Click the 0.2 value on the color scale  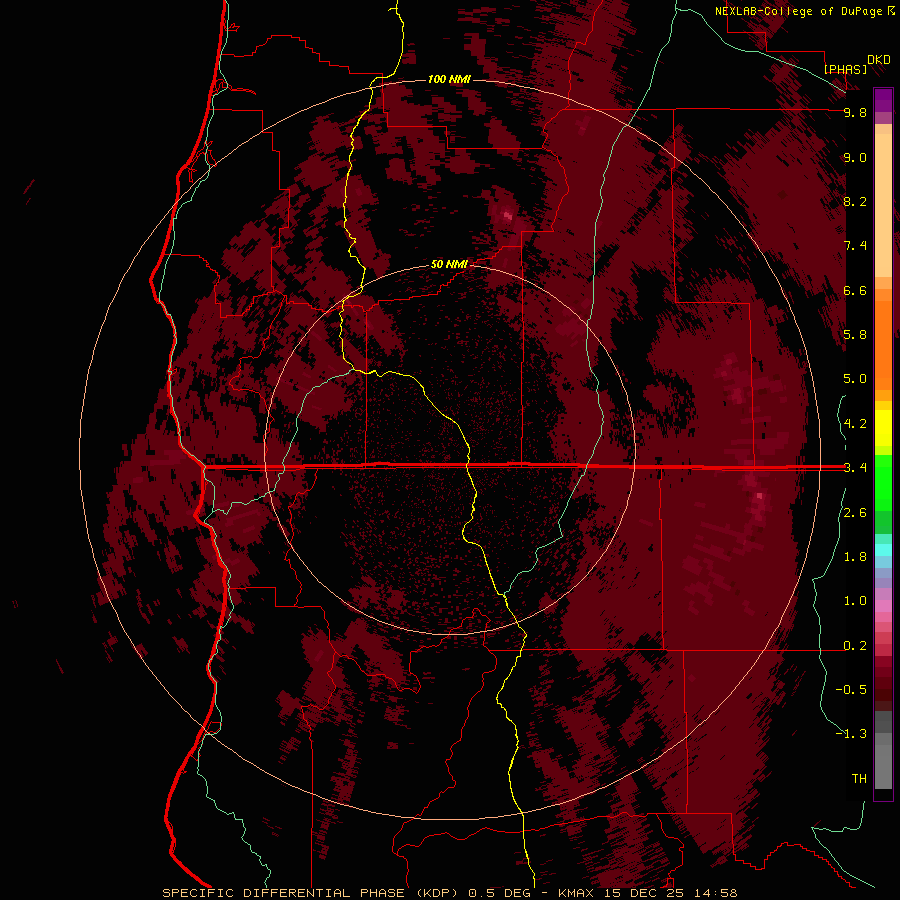[855, 646]
